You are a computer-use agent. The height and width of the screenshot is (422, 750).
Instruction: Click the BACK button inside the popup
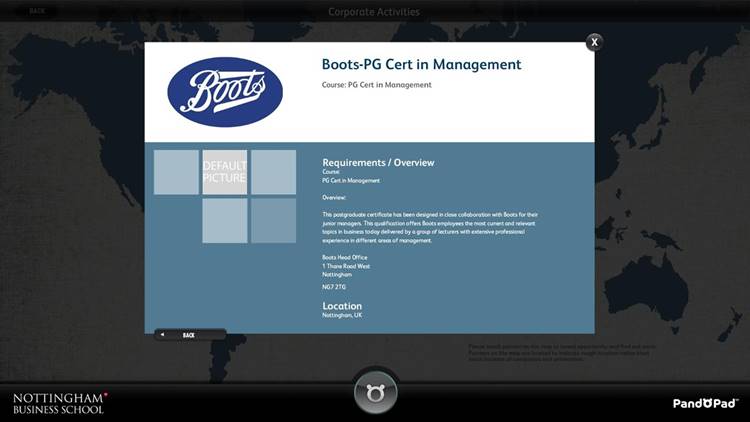click(190, 335)
